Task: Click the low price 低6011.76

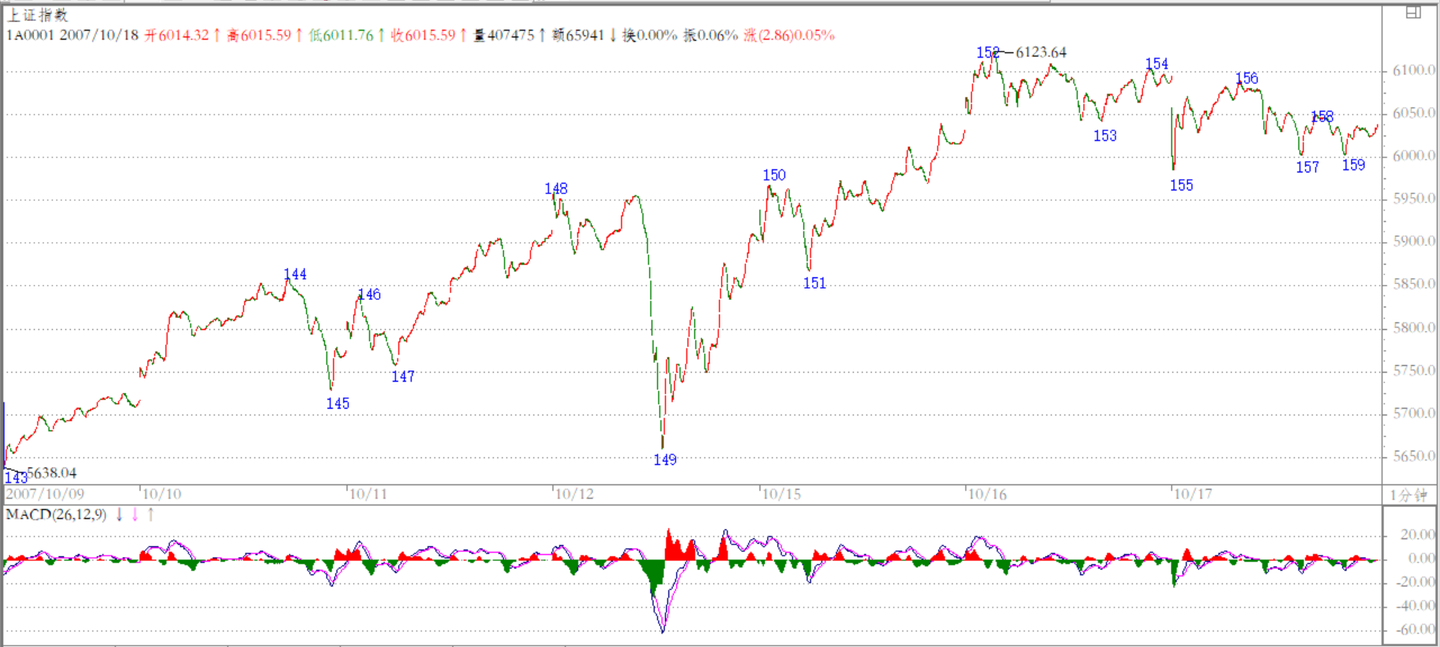Action: point(340,35)
